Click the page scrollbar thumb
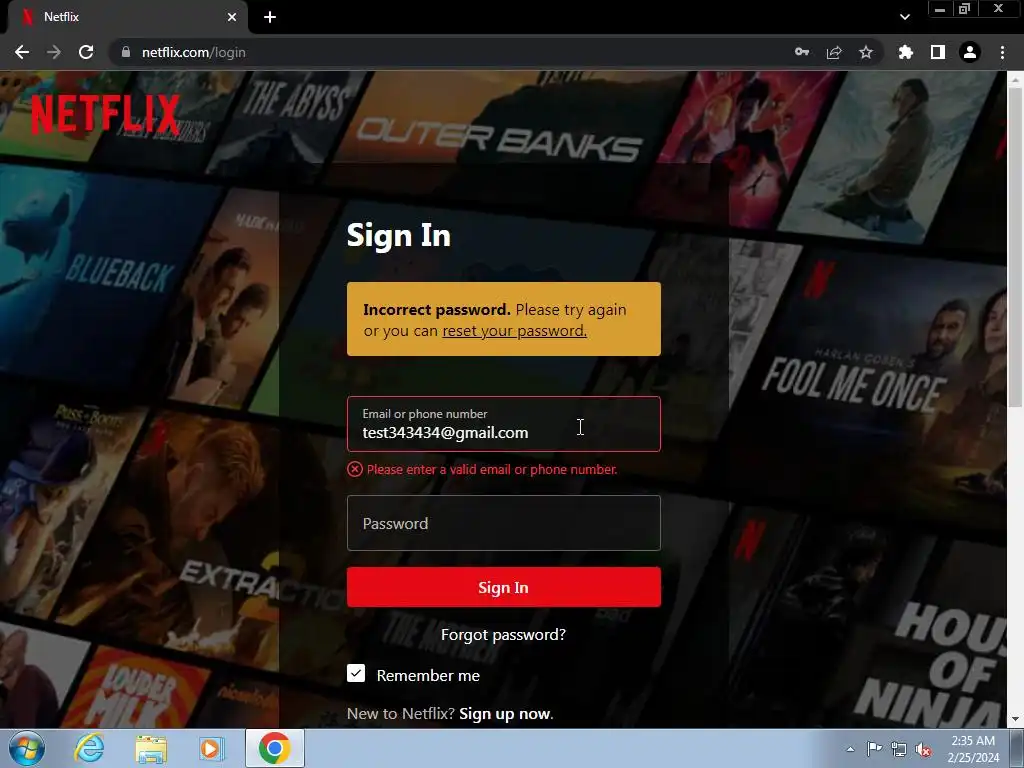 [1016, 248]
